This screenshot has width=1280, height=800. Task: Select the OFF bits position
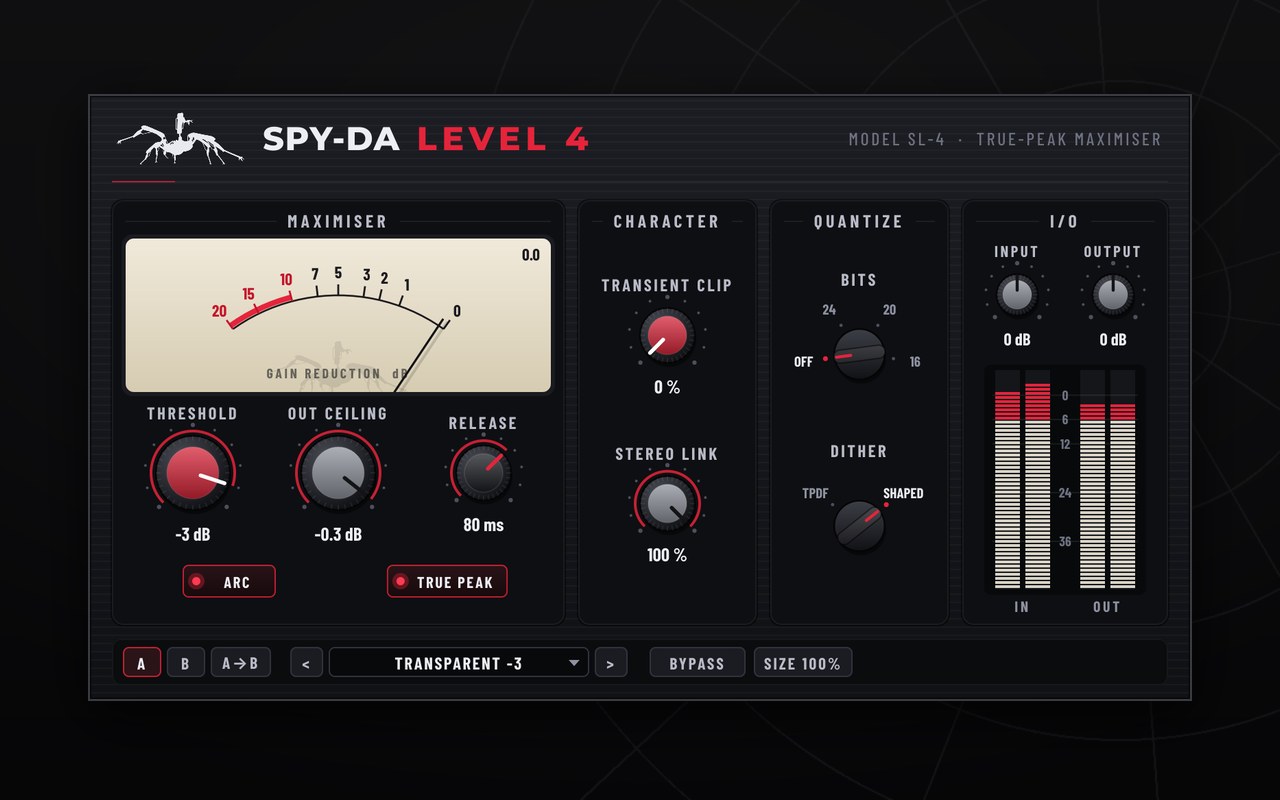(803, 362)
